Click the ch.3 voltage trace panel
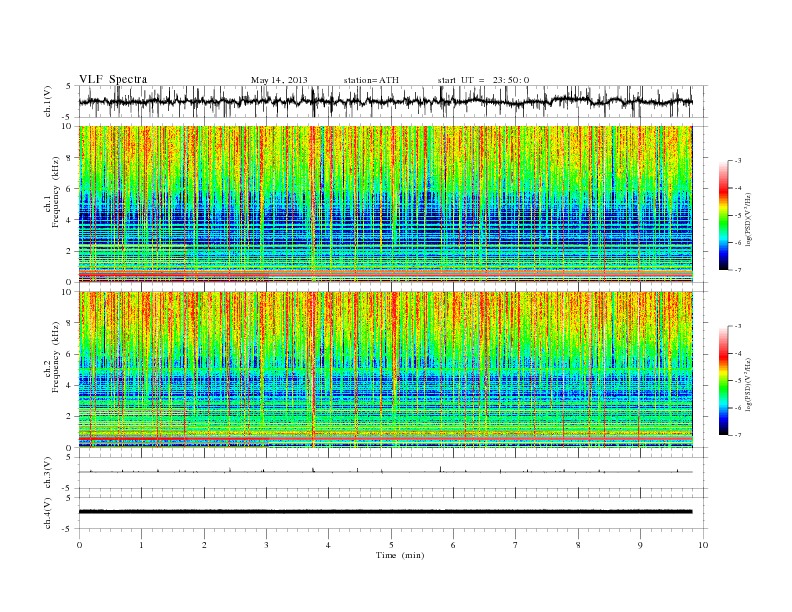 [393, 473]
